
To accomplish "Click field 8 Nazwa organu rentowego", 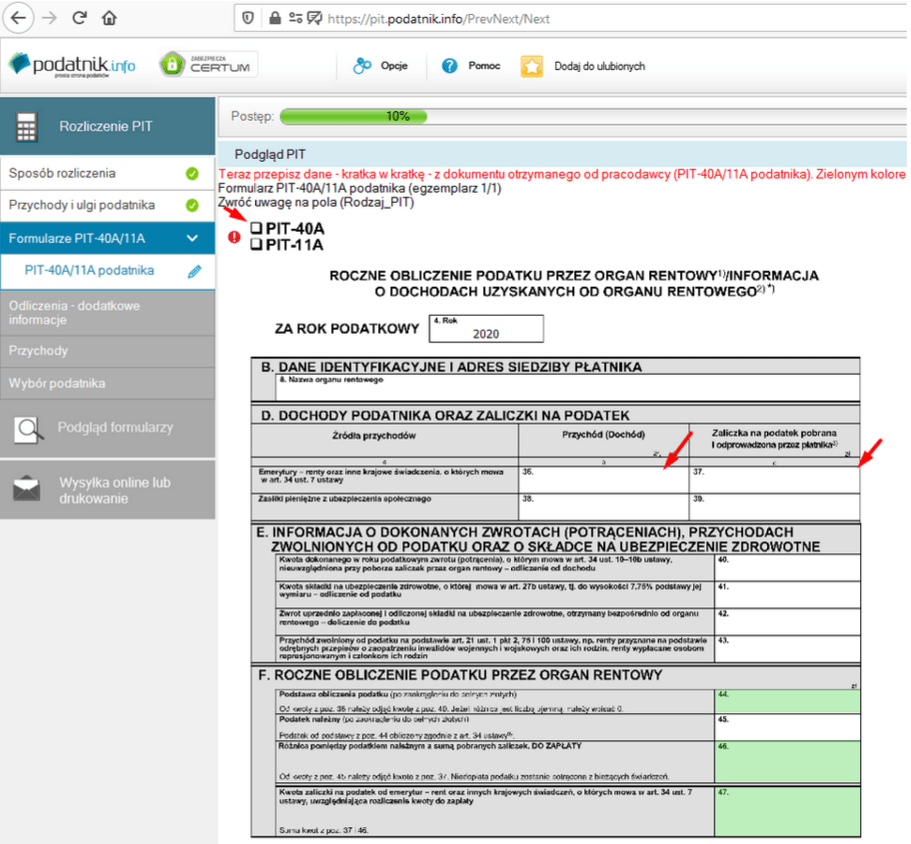I will pos(568,387).
